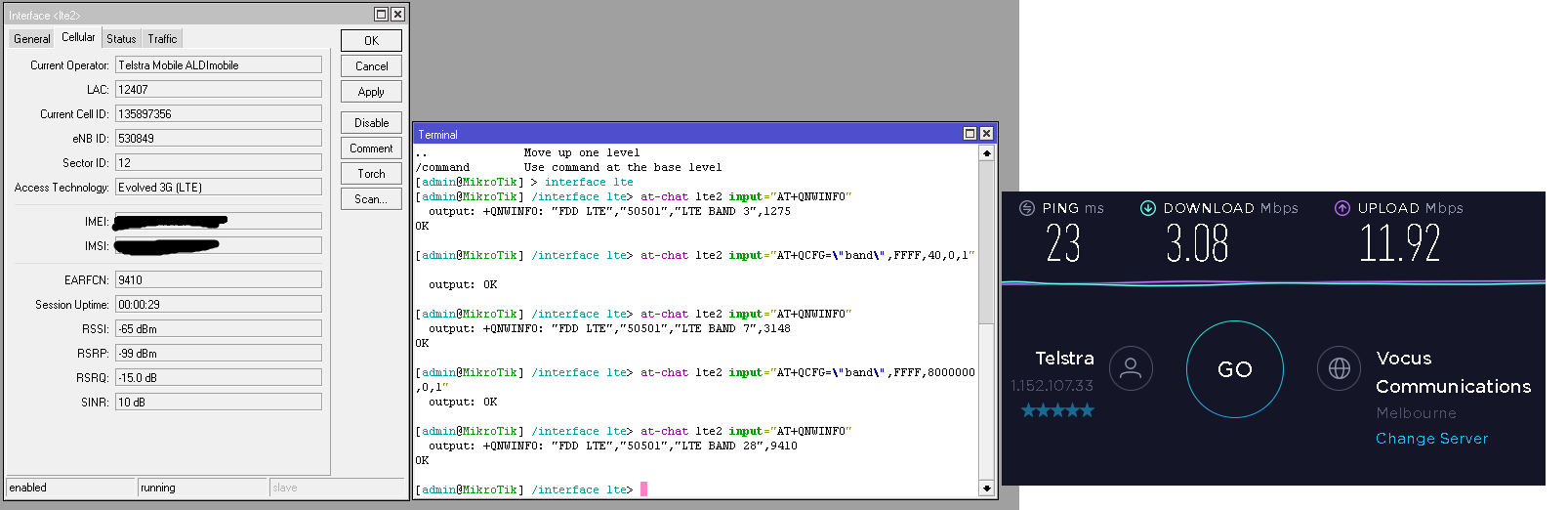The width and height of the screenshot is (1568, 510).
Task: Click the Telstra five-star rating
Action: point(1057,410)
